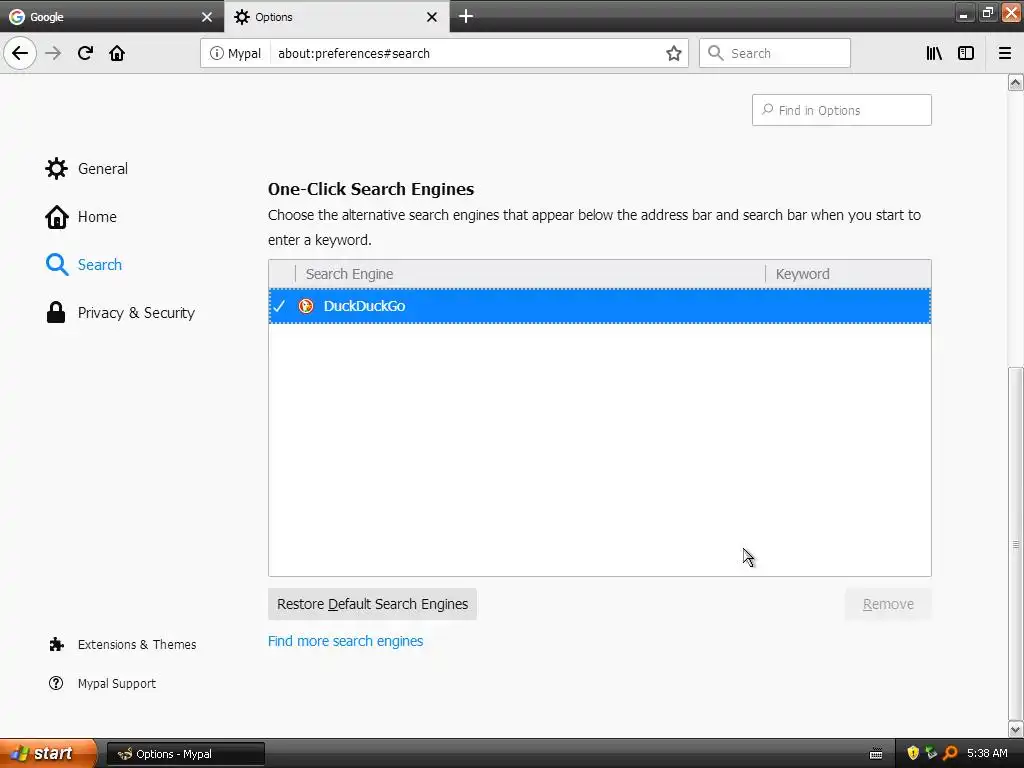The image size is (1024, 768).
Task: Click the yellow security shield tray icon
Action: click(912, 754)
